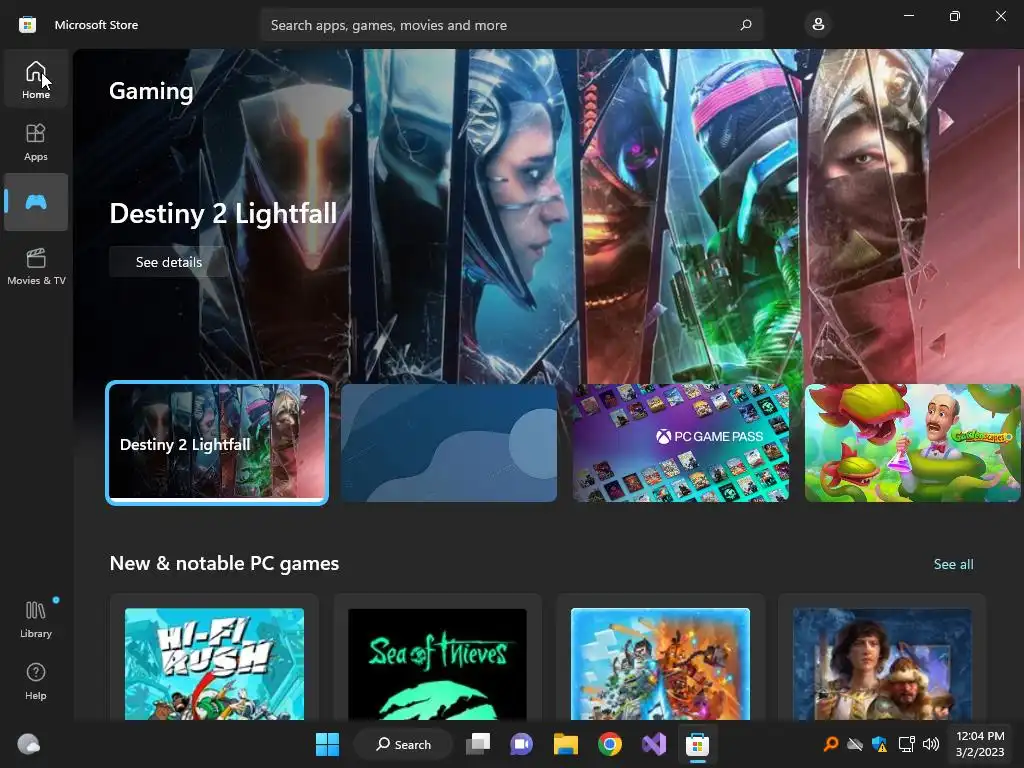Open the user account profile icon

[x=818, y=25]
